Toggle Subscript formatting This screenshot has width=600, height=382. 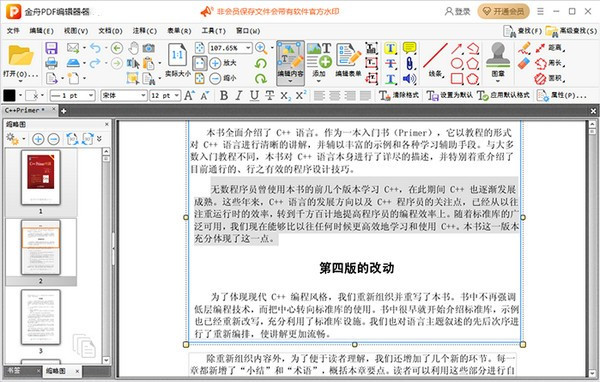coord(285,96)
